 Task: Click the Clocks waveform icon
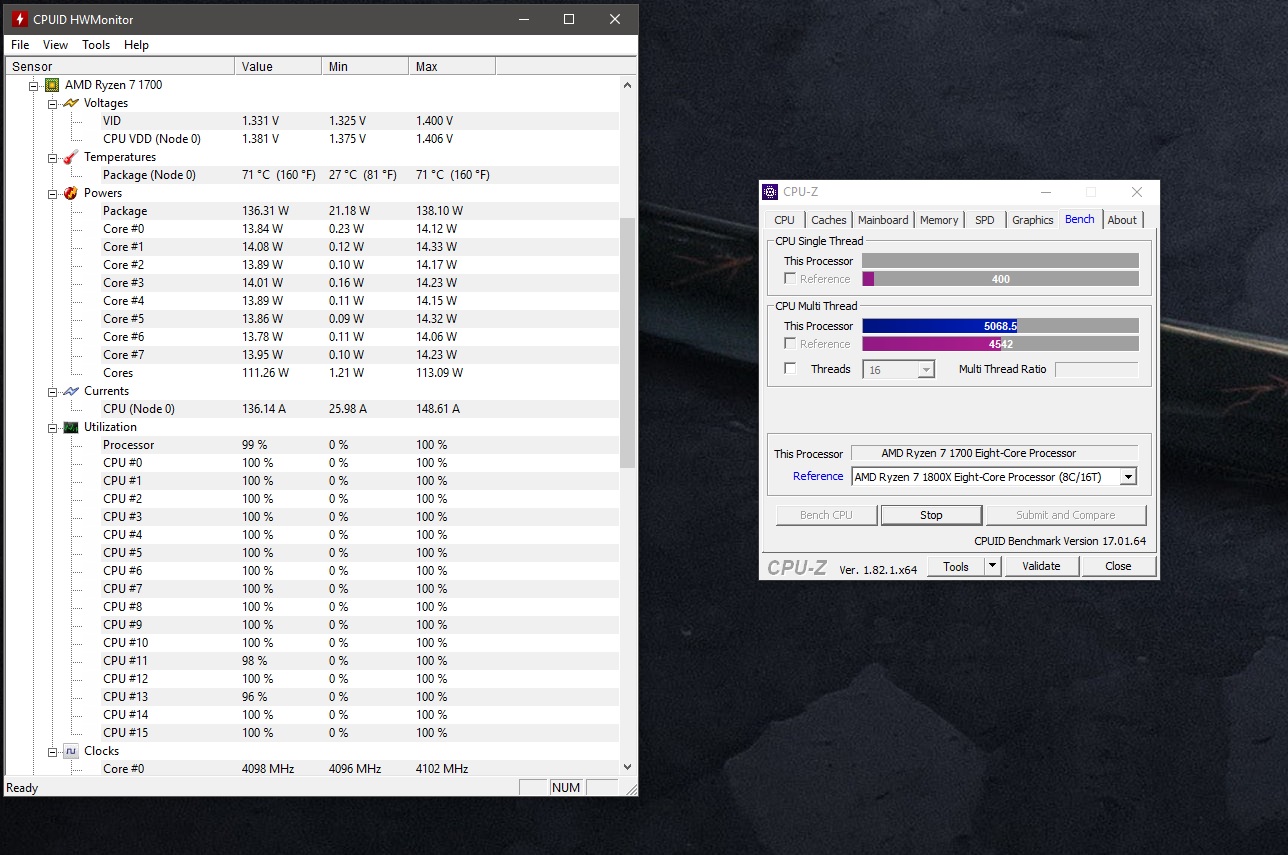[71, 751]
